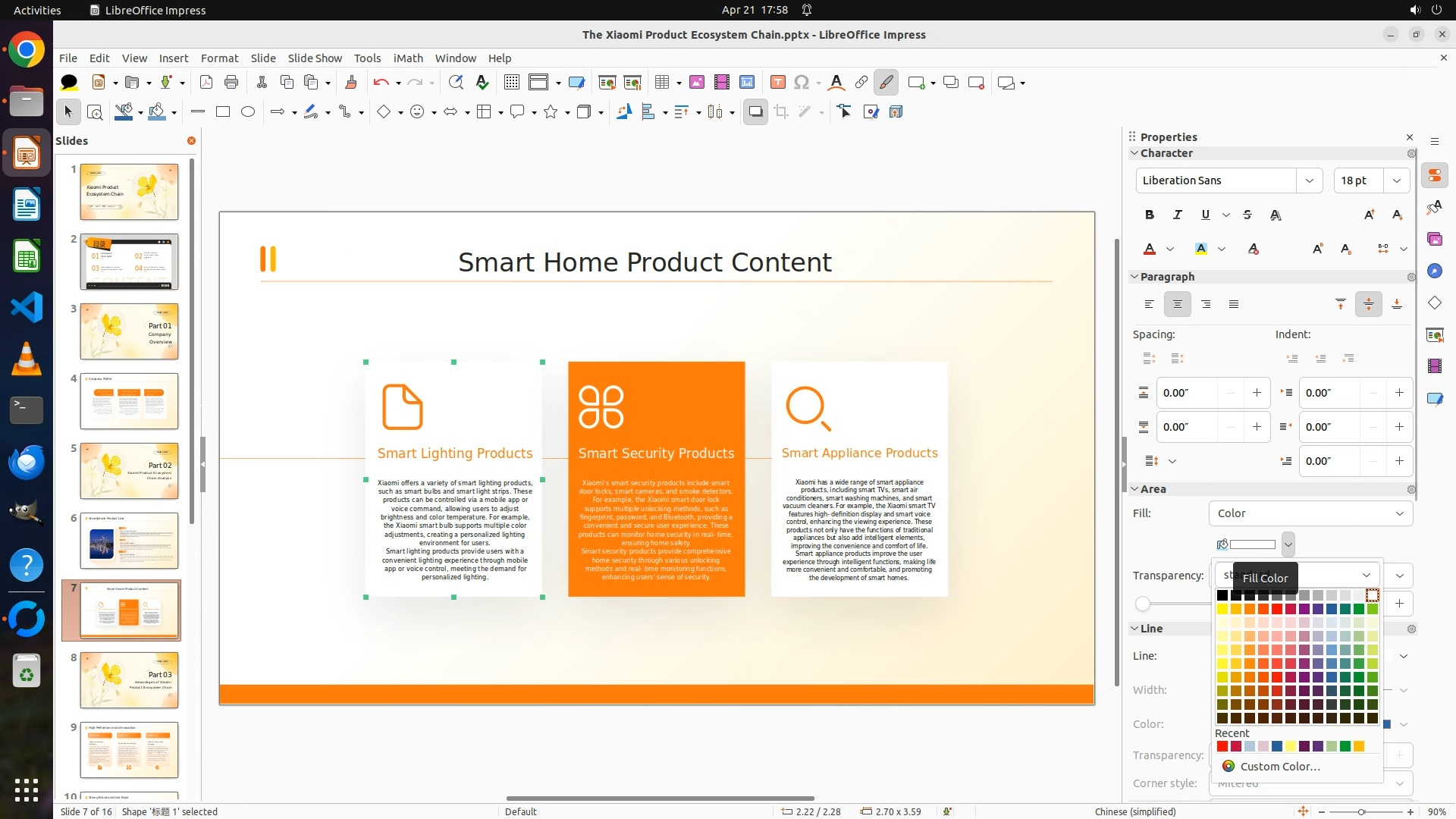Enable justified paragraph alignment
This screenshot has width=1456, height=819.
point(1234,305)
